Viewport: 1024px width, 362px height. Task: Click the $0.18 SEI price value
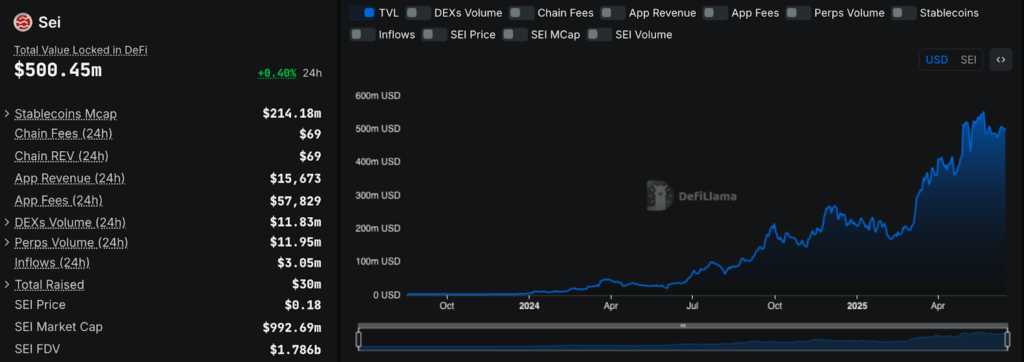click(x=303, y=305)
